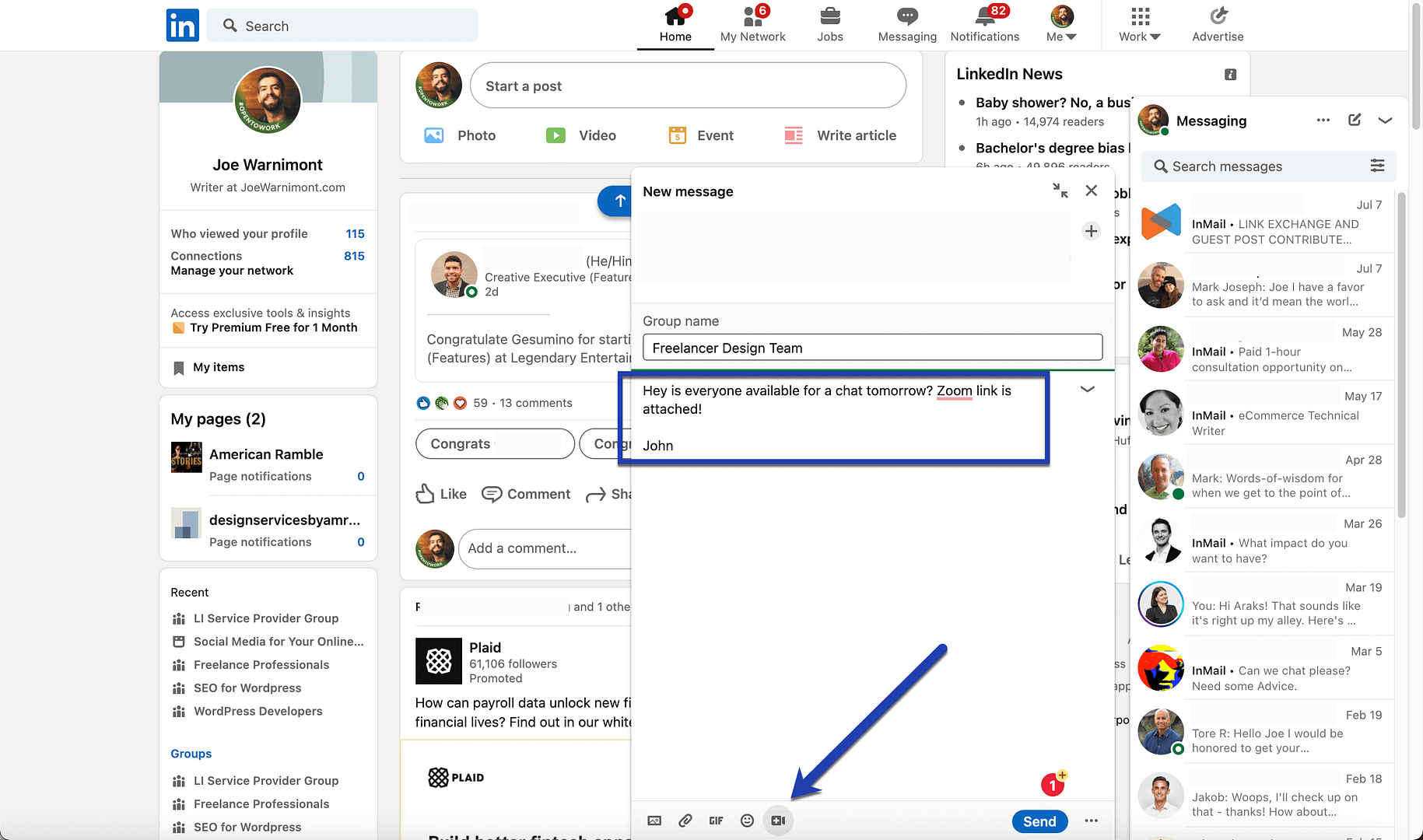Add another recipient to the new message
The image size is (1423, 840).
[x=1091, y=231]
